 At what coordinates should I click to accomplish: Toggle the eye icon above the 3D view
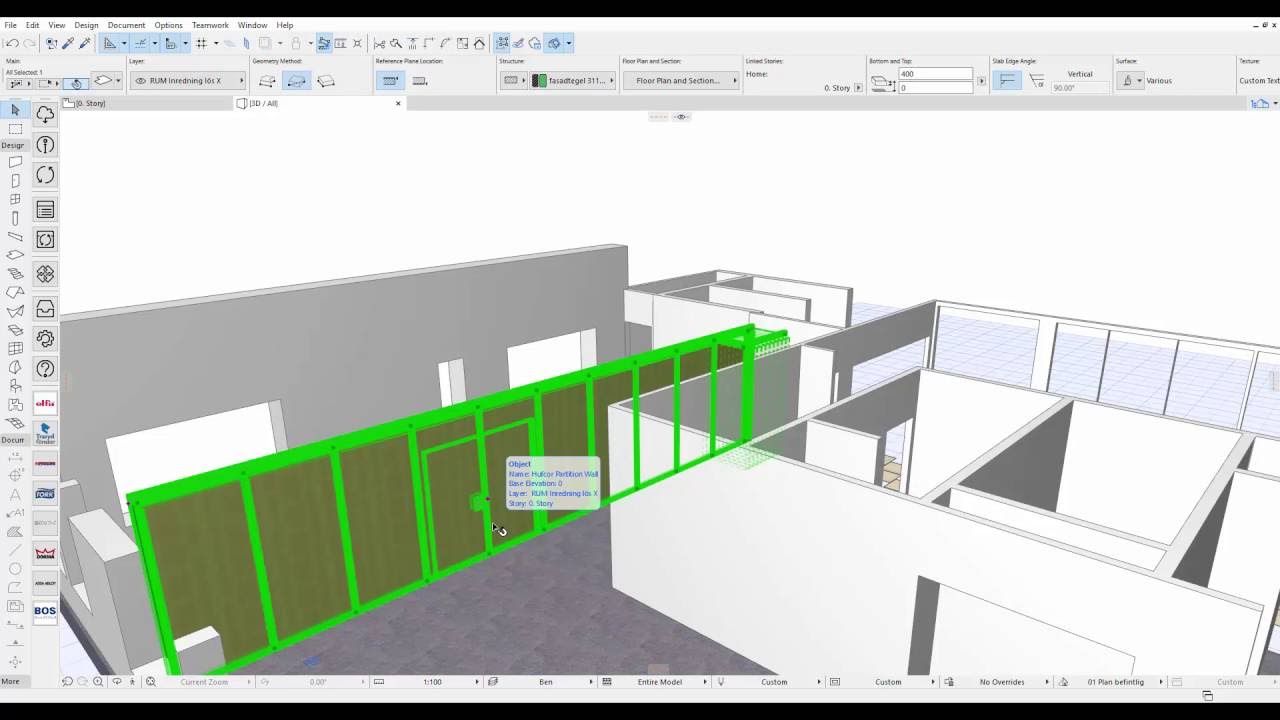[x=682, y=117]
